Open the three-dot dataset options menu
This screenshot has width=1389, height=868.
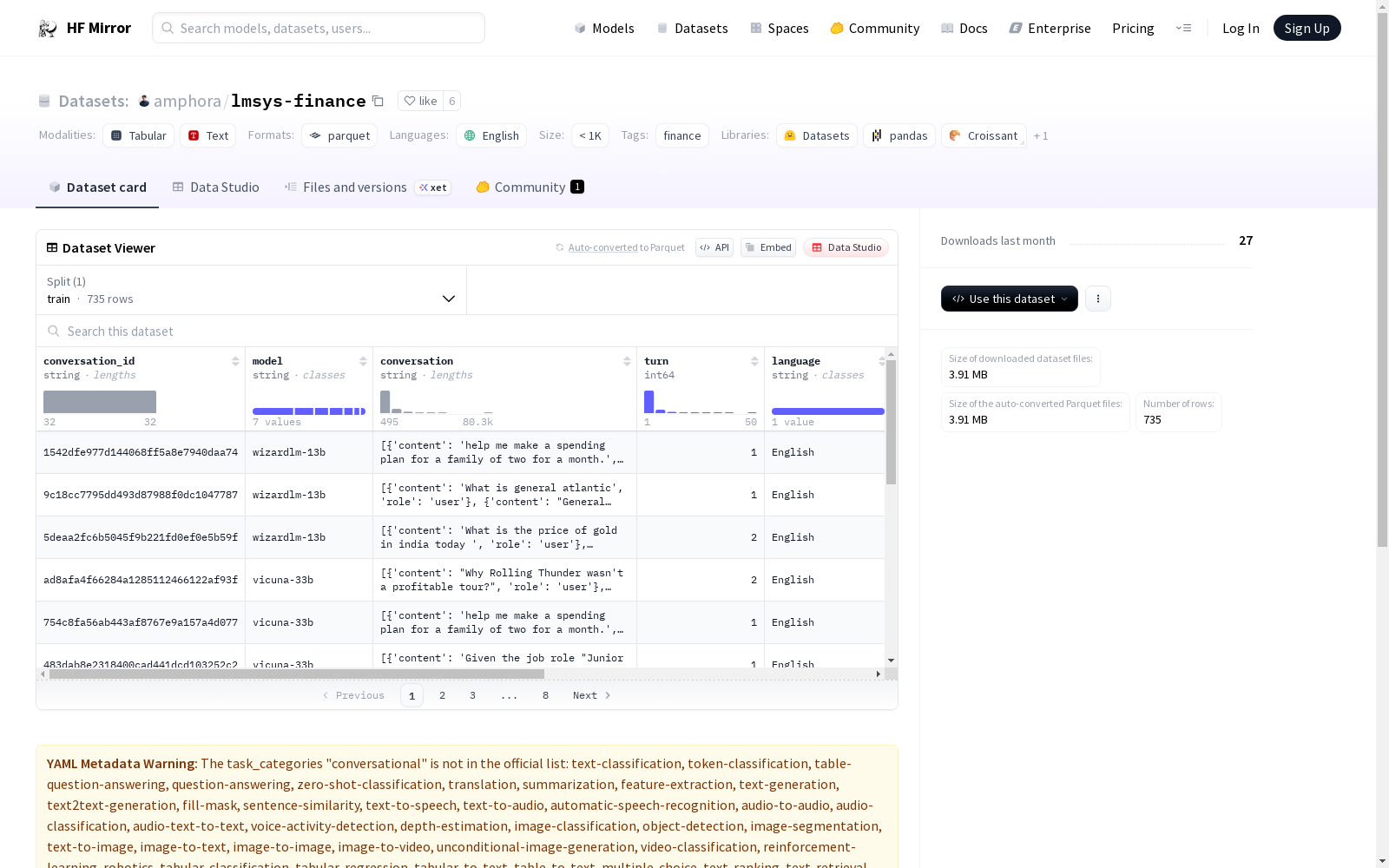1098,299
